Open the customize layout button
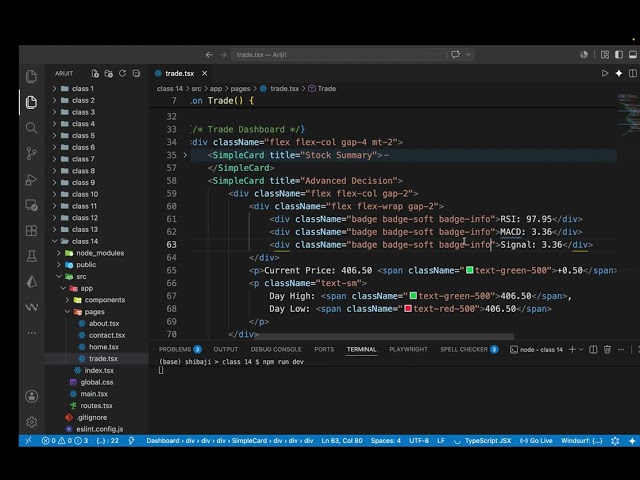Screen dimensions: 640x480 605,55
